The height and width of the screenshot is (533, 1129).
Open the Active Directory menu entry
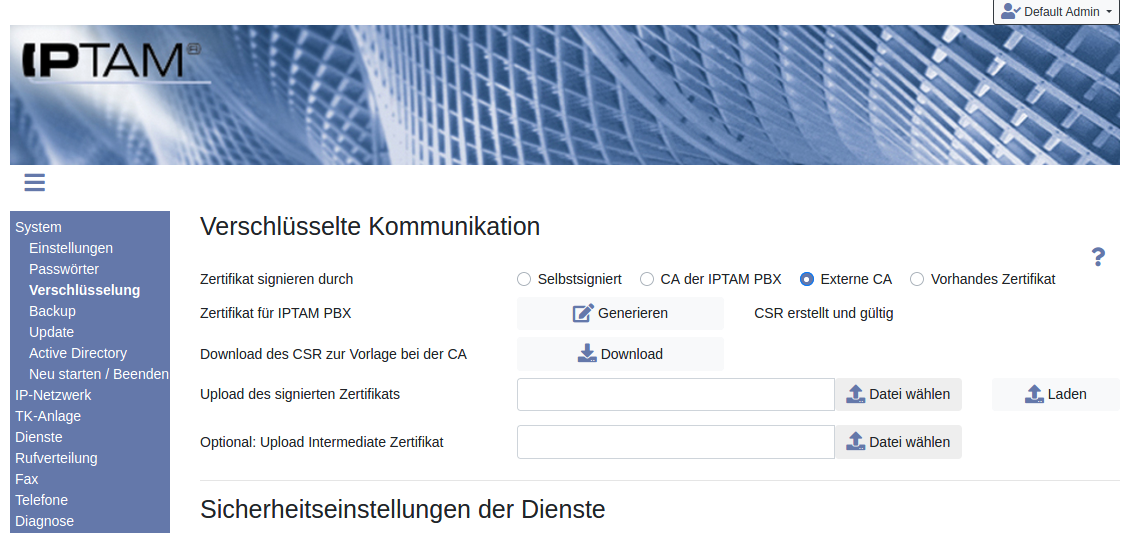(x=78, y=353)
